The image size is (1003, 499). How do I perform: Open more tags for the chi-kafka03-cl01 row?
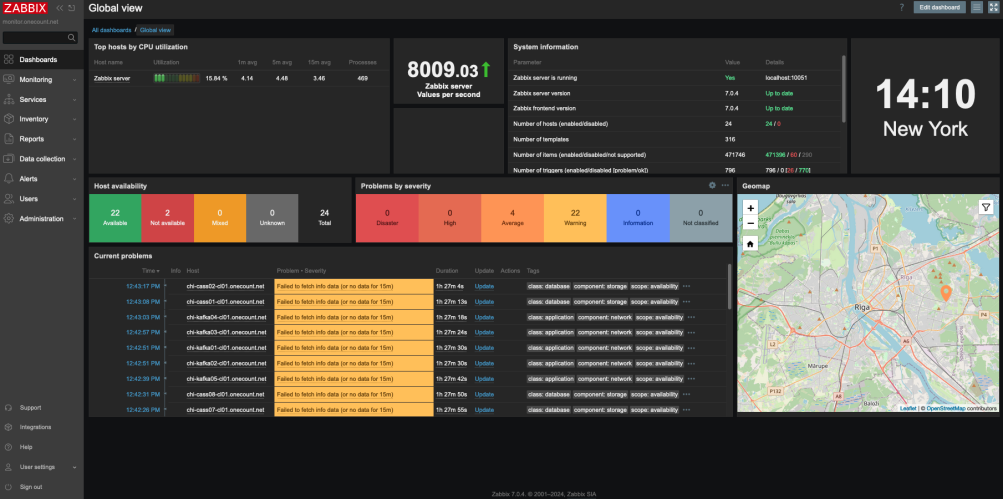click(691, 333)
